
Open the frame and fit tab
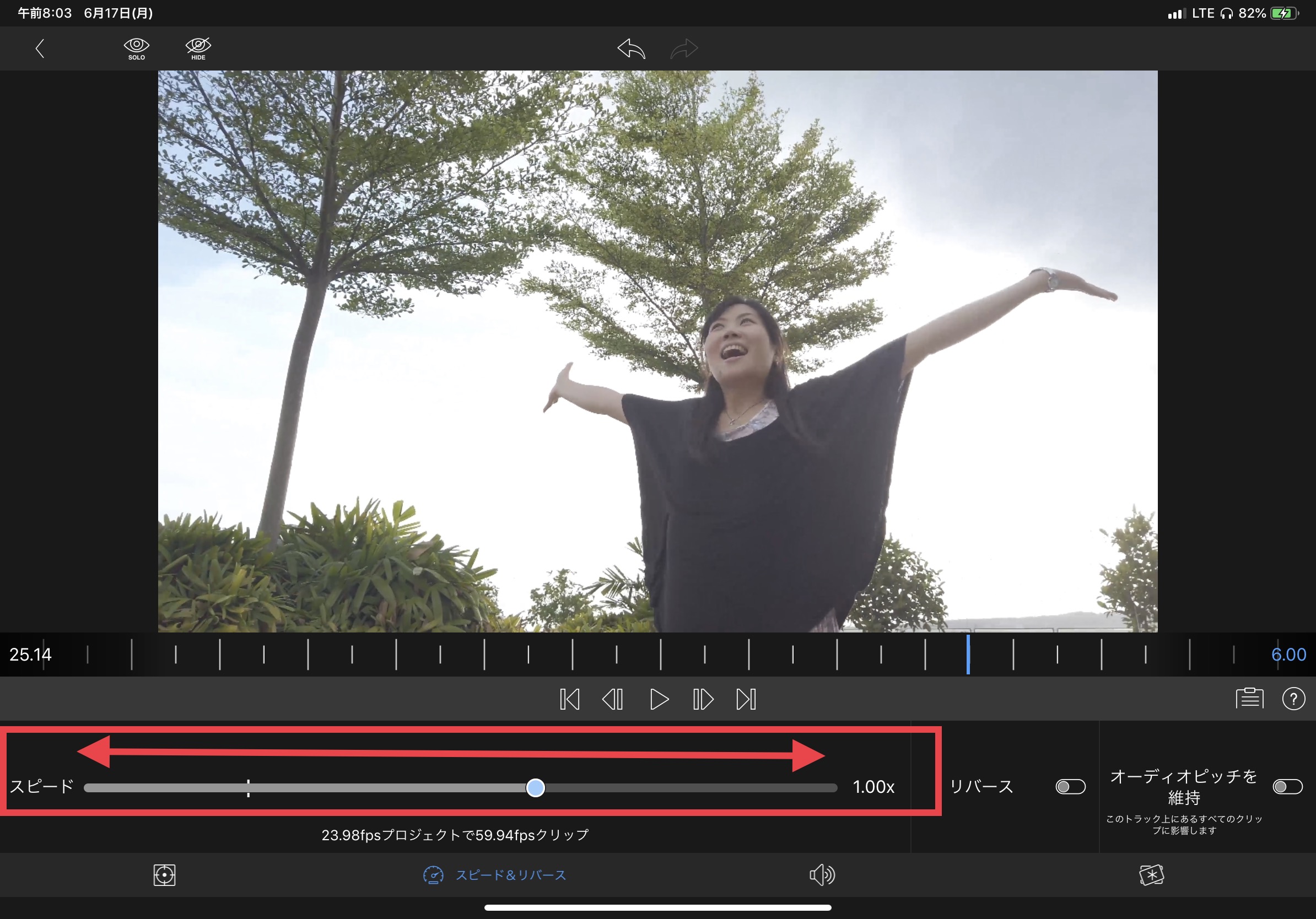[164, 875]
